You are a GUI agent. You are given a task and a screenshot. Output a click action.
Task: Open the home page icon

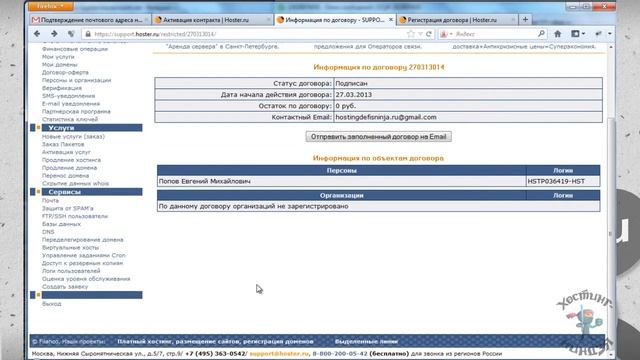558,34
